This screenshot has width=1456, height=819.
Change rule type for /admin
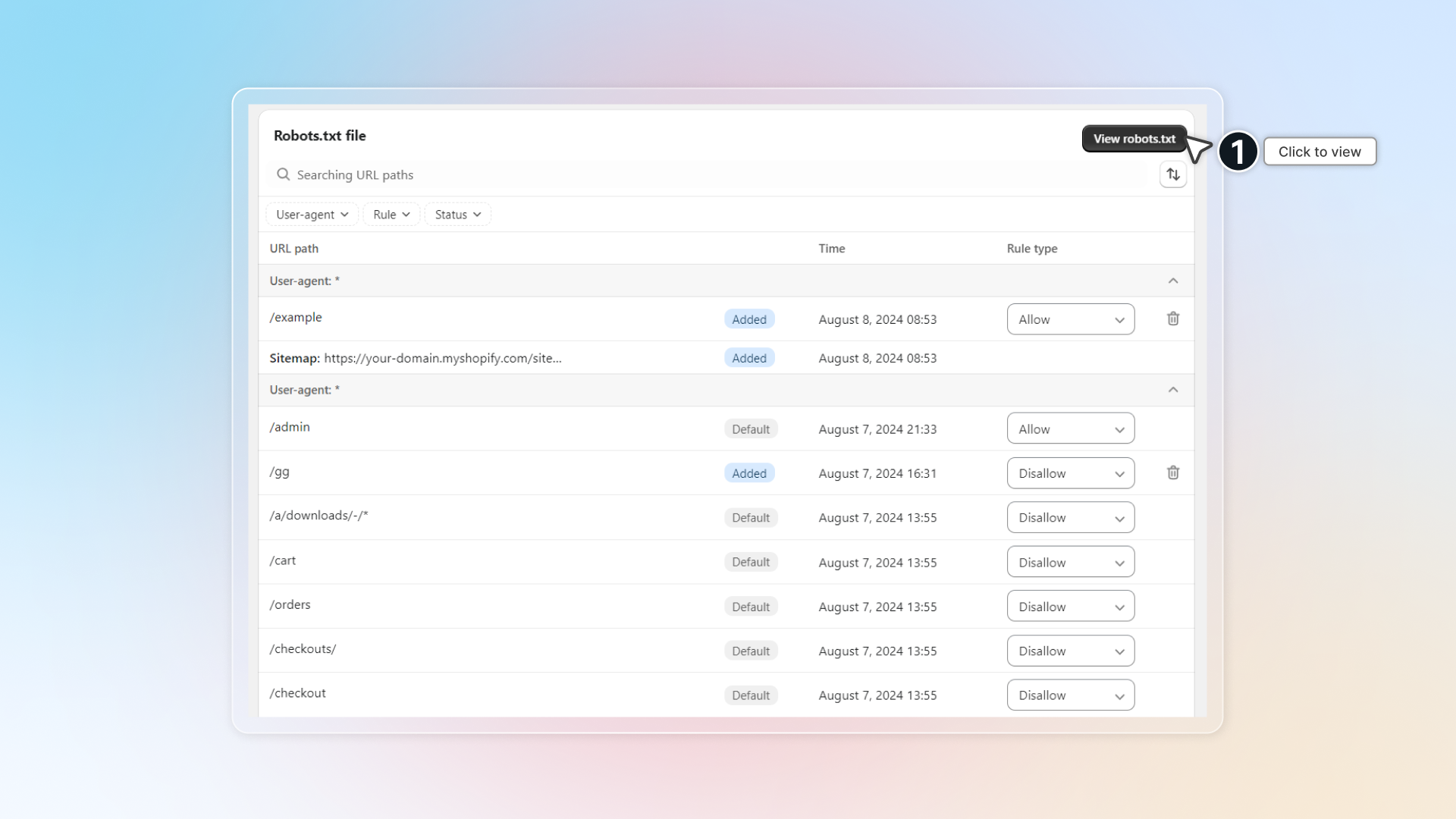click(1070, 428)
